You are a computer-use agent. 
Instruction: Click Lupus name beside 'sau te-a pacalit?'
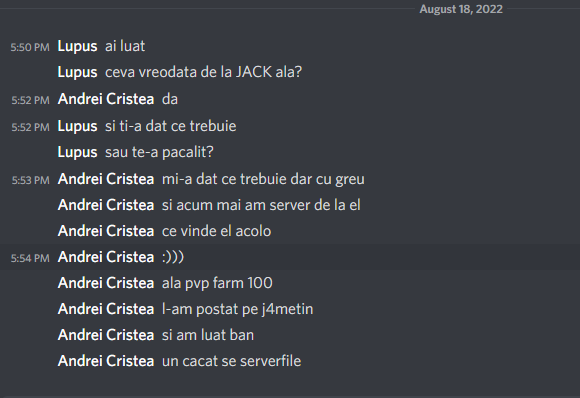click(77, 152)
